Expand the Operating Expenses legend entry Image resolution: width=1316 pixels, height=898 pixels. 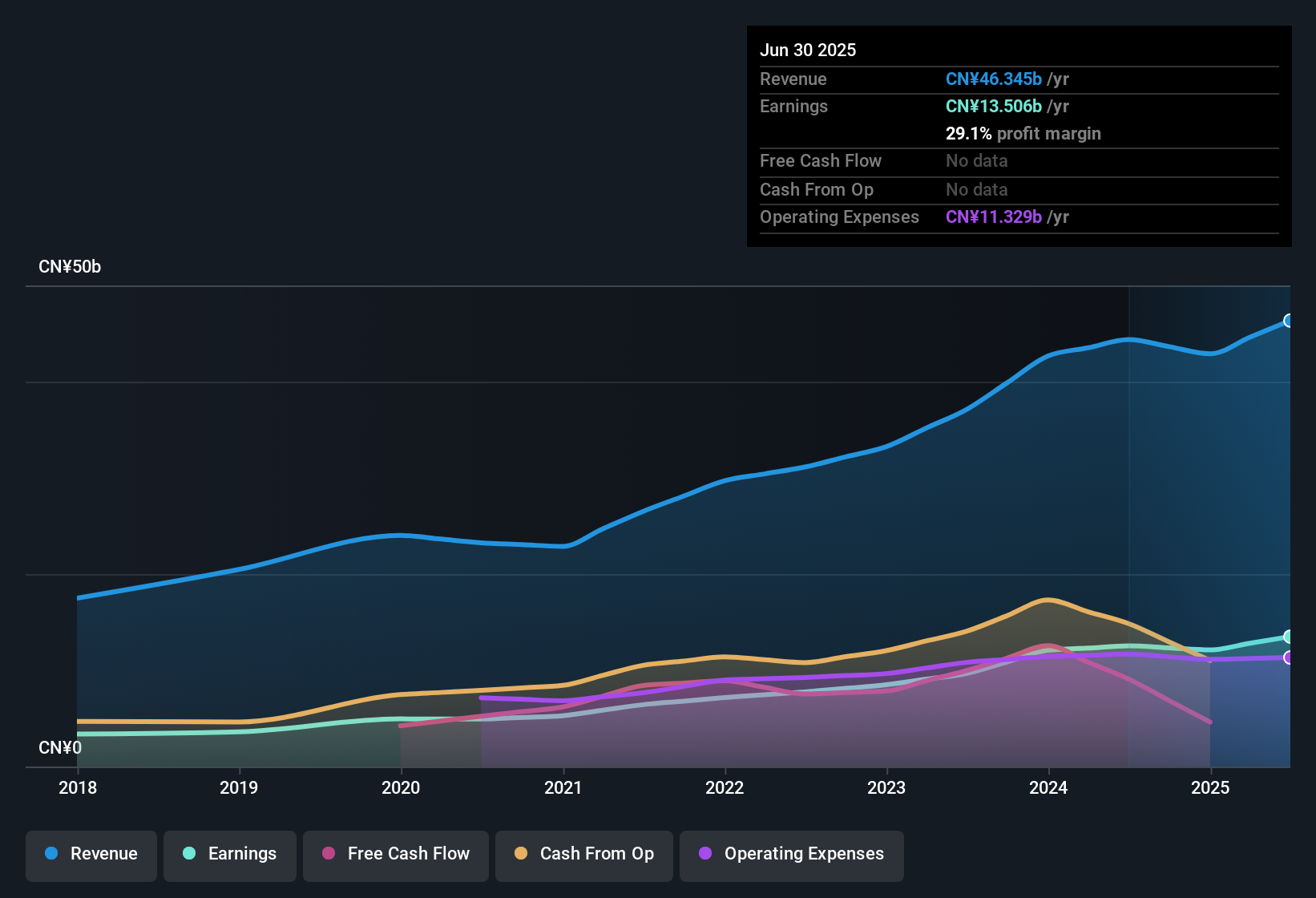[x=791, y=854]
